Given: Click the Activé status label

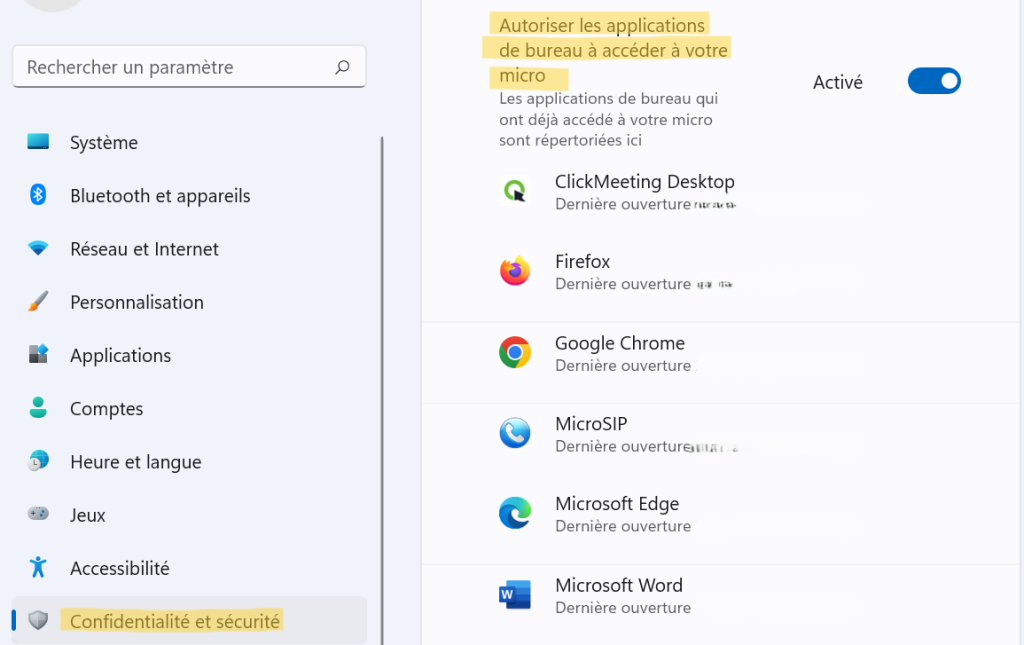Looking at the screenshot, I should click(x=837, y=82).
